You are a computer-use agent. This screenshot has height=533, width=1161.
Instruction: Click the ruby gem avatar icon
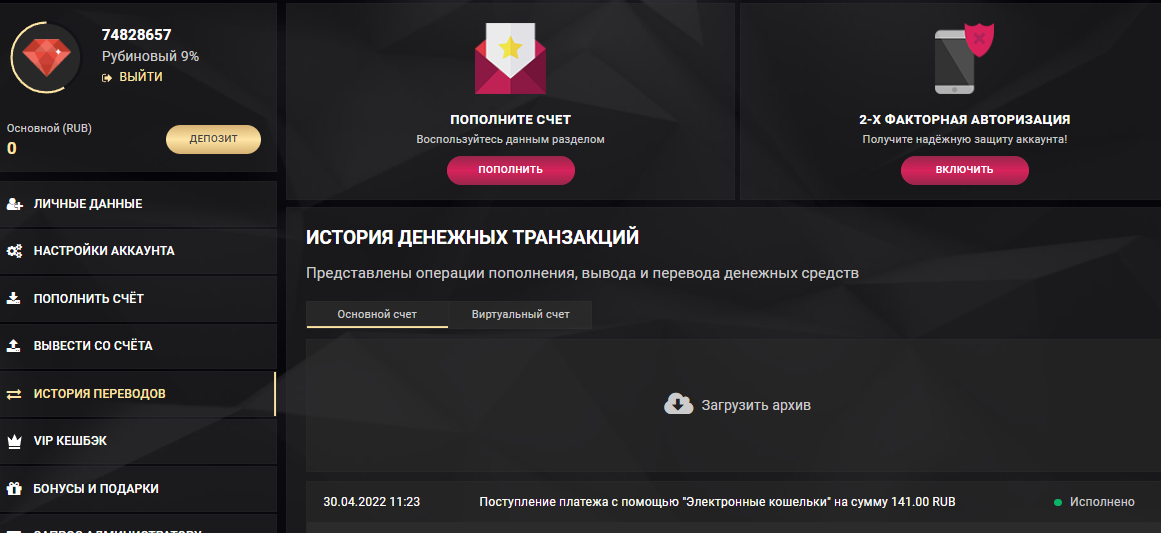coord(44,58)
